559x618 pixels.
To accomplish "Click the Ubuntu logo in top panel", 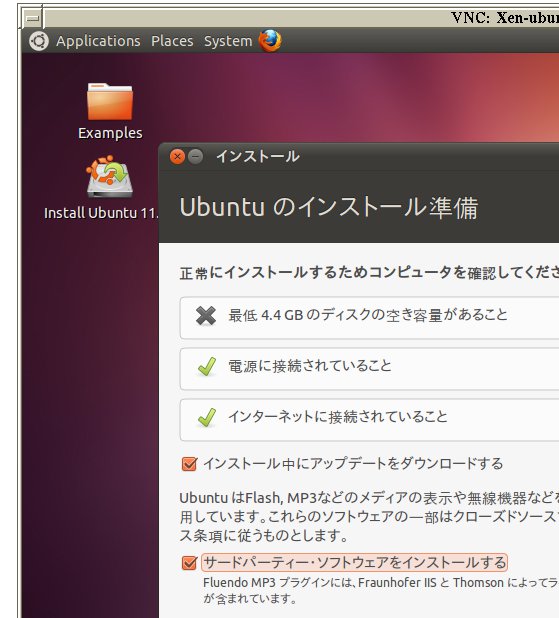I will [x=39, y=41].
